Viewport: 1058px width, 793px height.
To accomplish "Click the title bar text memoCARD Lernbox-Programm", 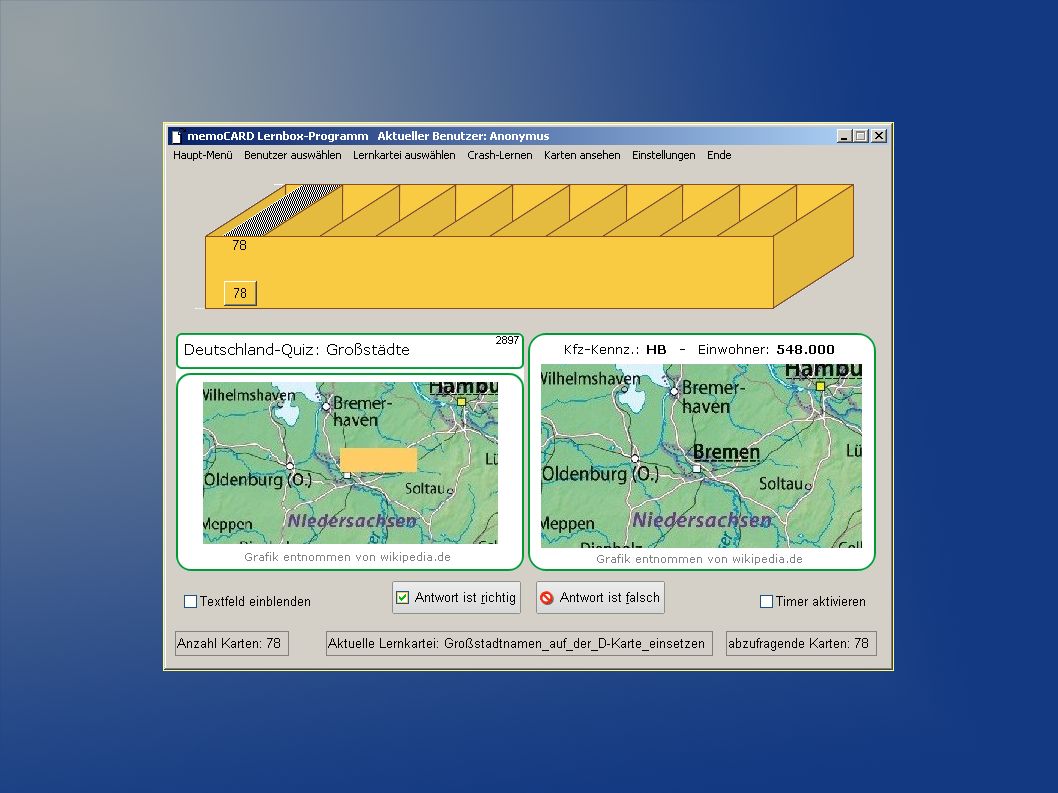I will (278, 136).
